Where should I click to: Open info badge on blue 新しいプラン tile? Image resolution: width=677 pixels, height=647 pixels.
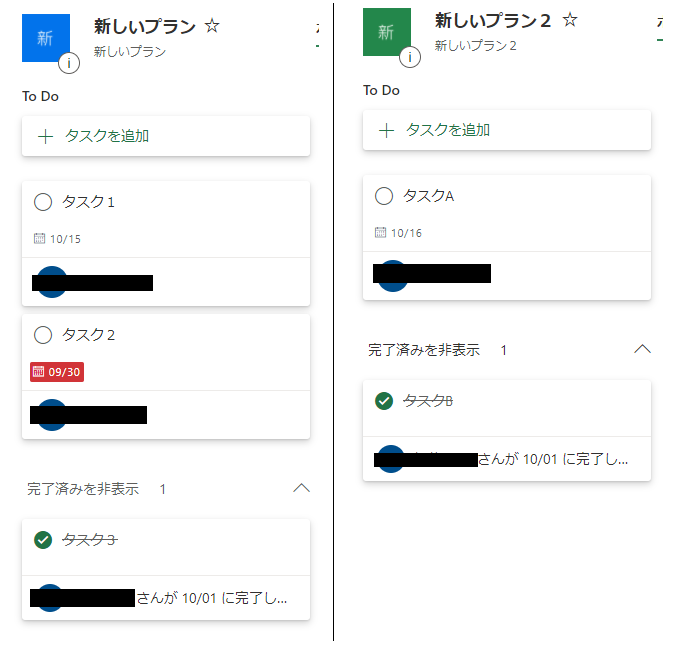pyautogui.click(x=69, y=63)
